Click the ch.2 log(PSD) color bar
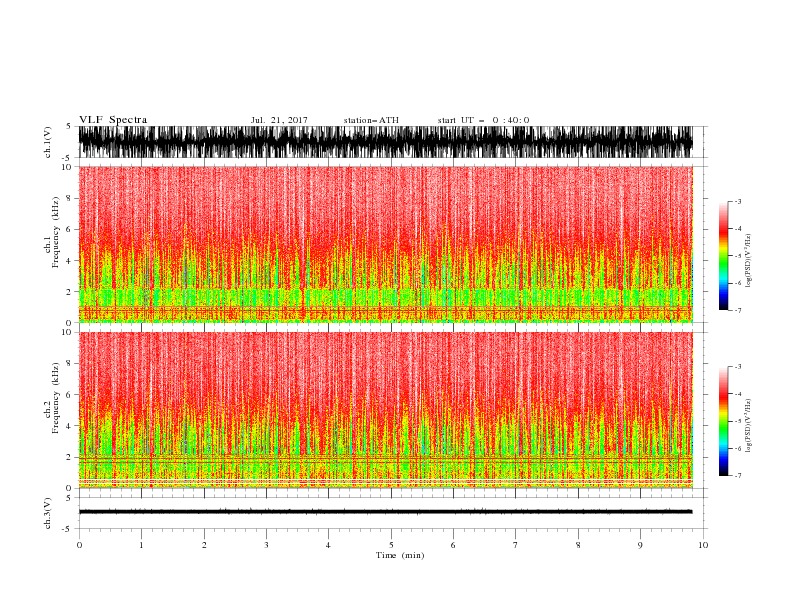792x612 pixels. pos(723,421)
